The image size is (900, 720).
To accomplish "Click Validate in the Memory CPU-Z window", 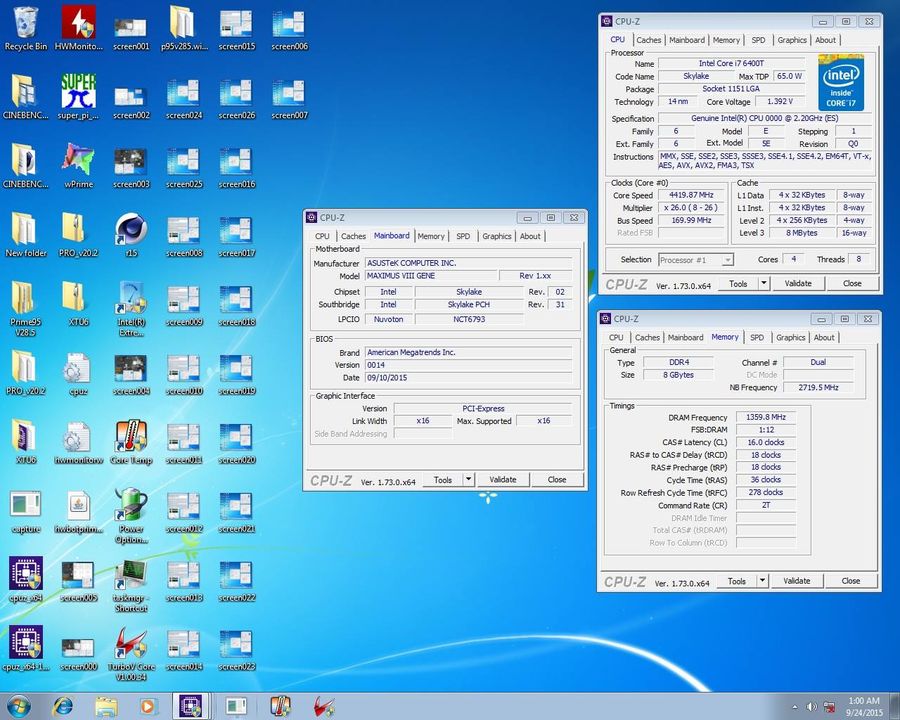I will [x=796, y=581].
